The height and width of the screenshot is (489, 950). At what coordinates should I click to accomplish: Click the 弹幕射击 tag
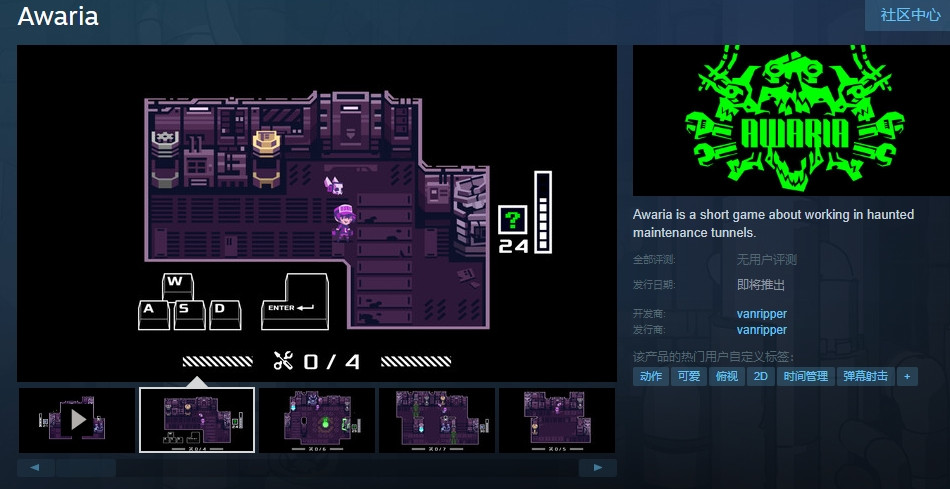click(866, 376)
